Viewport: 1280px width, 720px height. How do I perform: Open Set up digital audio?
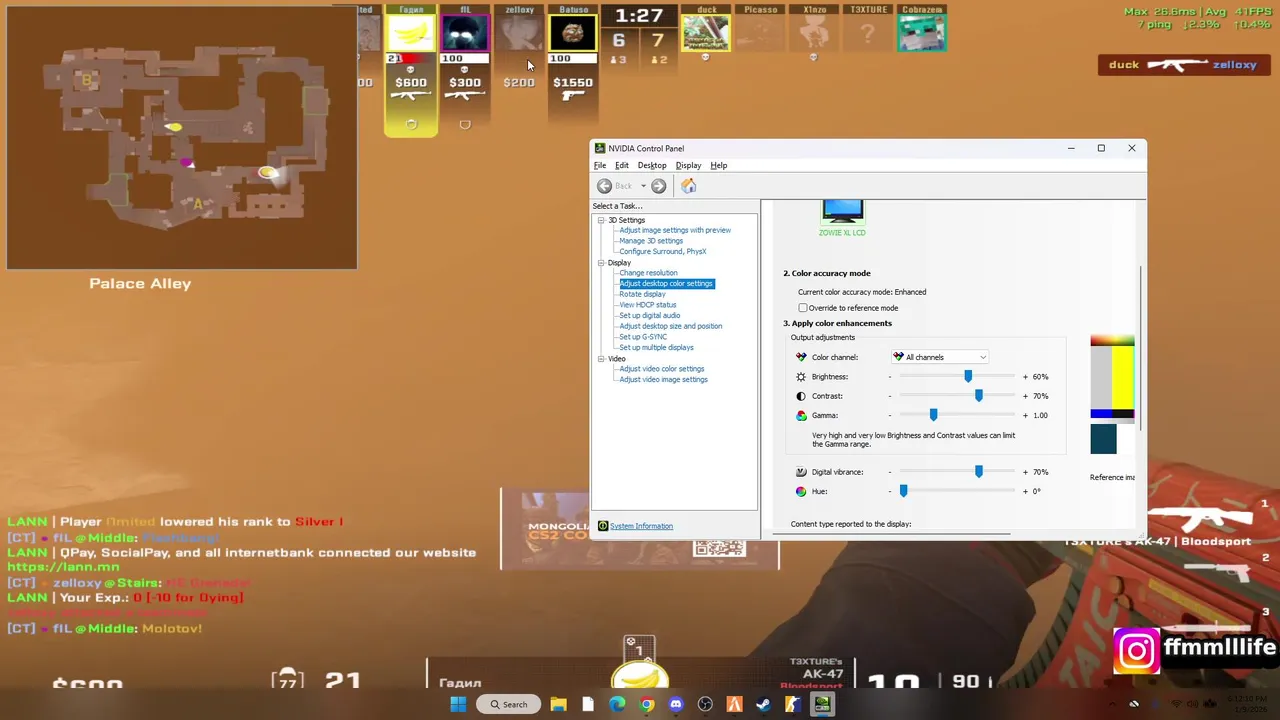click(x=650, y=316)
